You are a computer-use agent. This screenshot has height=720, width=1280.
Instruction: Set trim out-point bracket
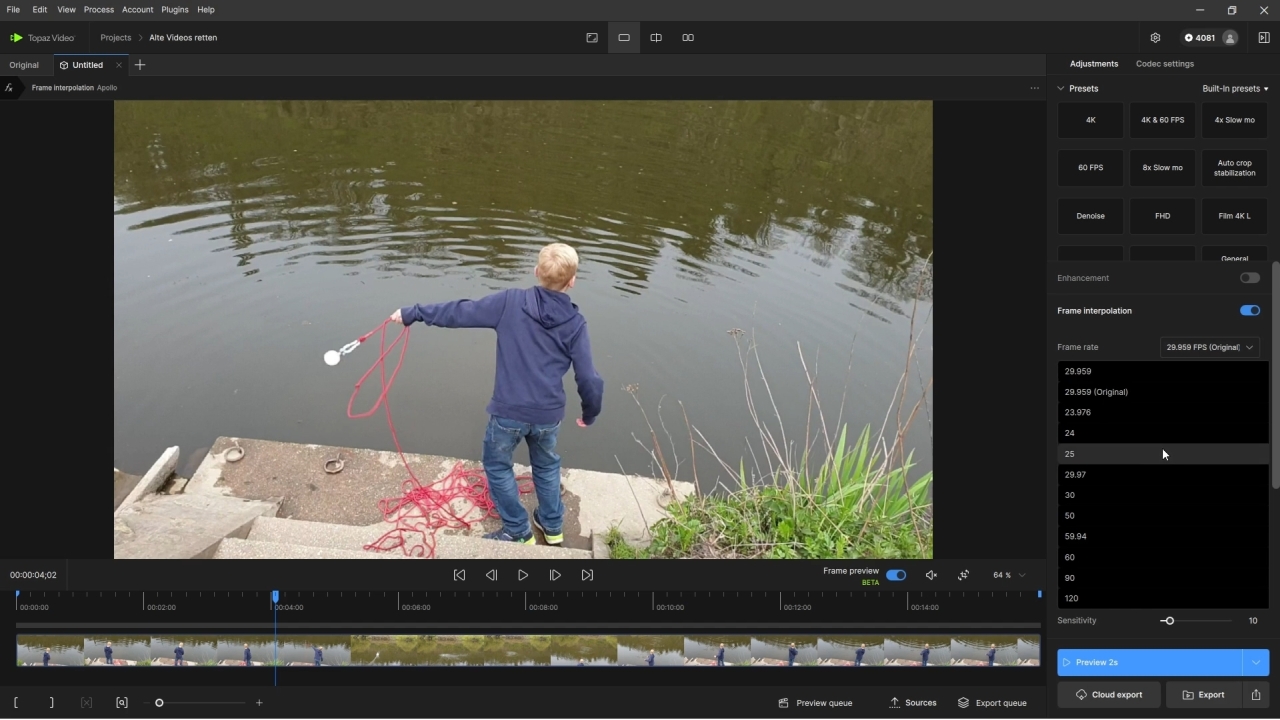click(x=52, y=703)
